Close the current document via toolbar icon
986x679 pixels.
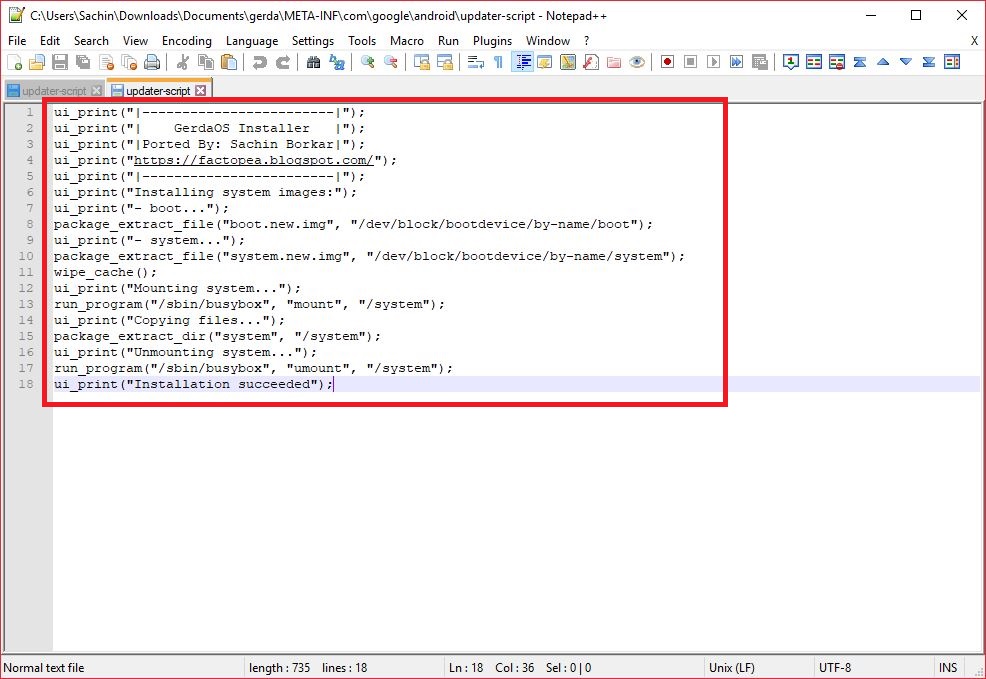[106, 62]
